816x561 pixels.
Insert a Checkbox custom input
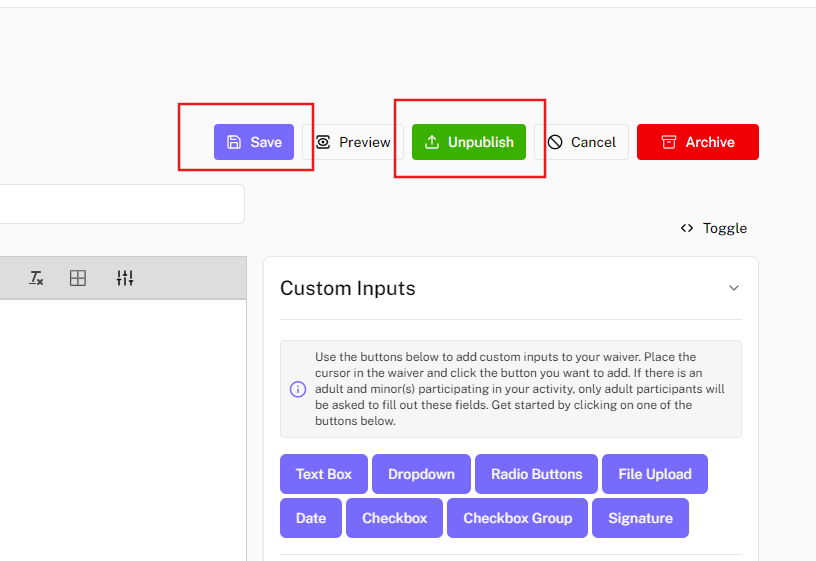coord(394,518)
